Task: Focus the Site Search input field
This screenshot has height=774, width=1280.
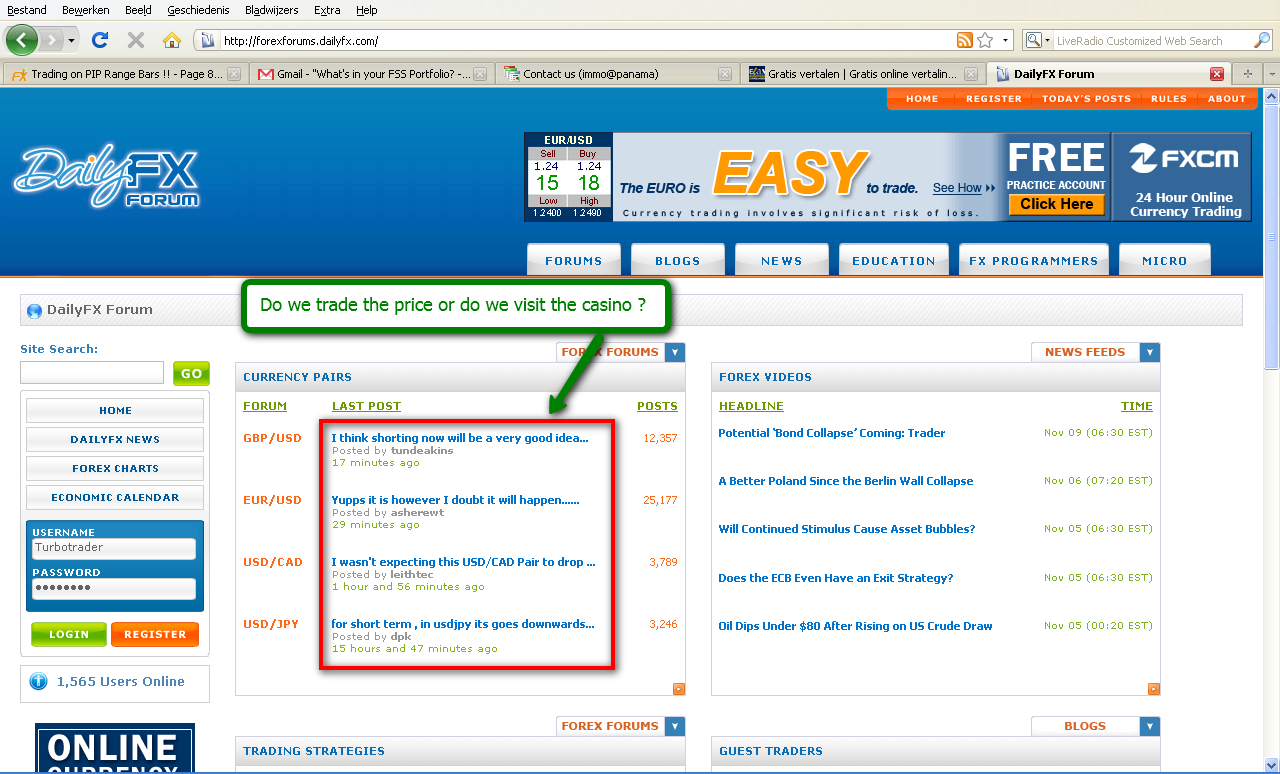Action: pos(92,373)
